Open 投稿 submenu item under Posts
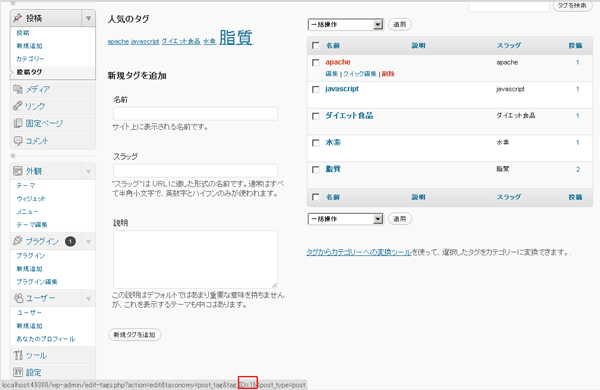 (23, 33)
